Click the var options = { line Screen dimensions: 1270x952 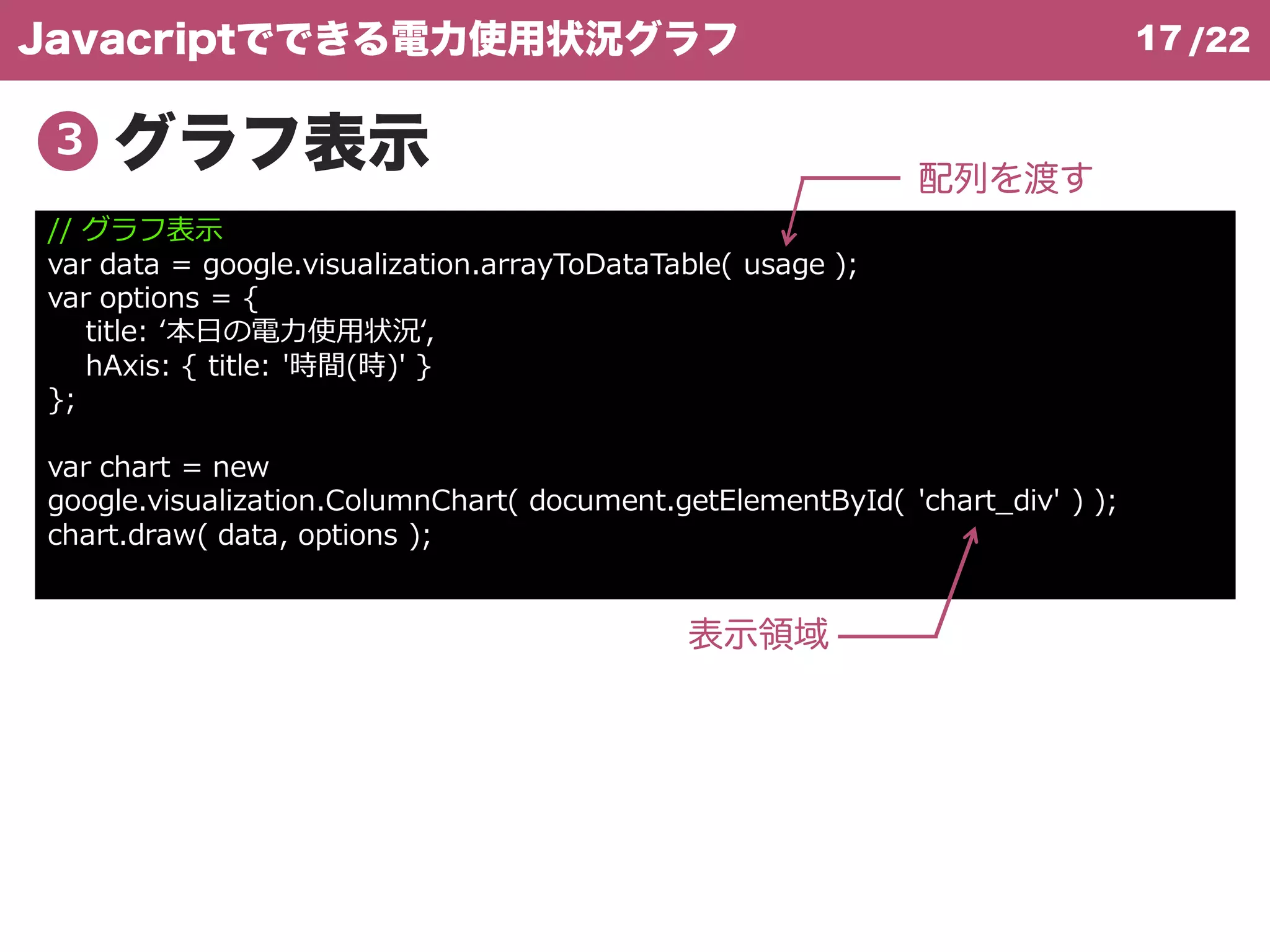click(x=153, y=299)
